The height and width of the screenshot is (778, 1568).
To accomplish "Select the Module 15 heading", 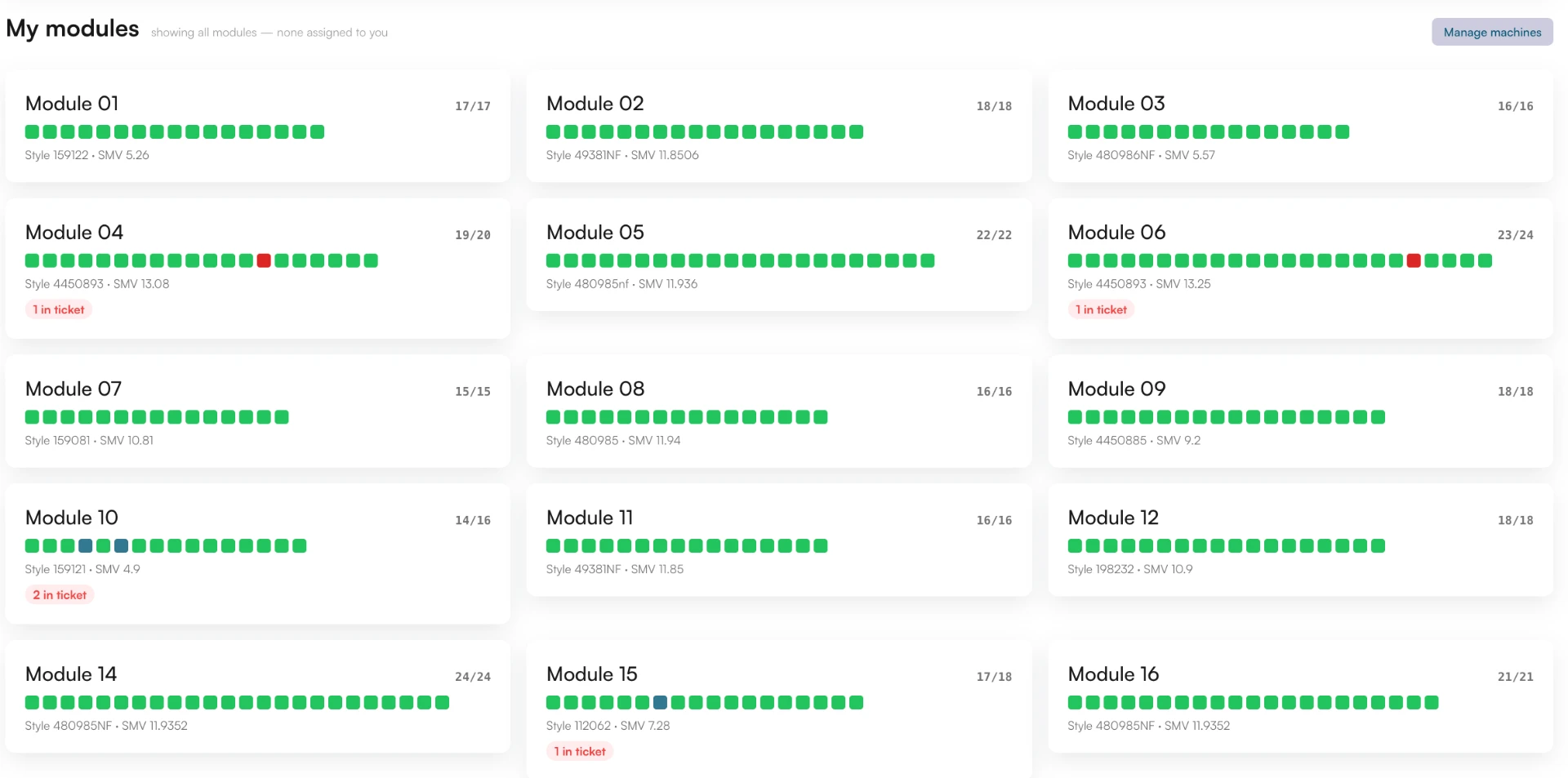I will [x=591, y=674].
